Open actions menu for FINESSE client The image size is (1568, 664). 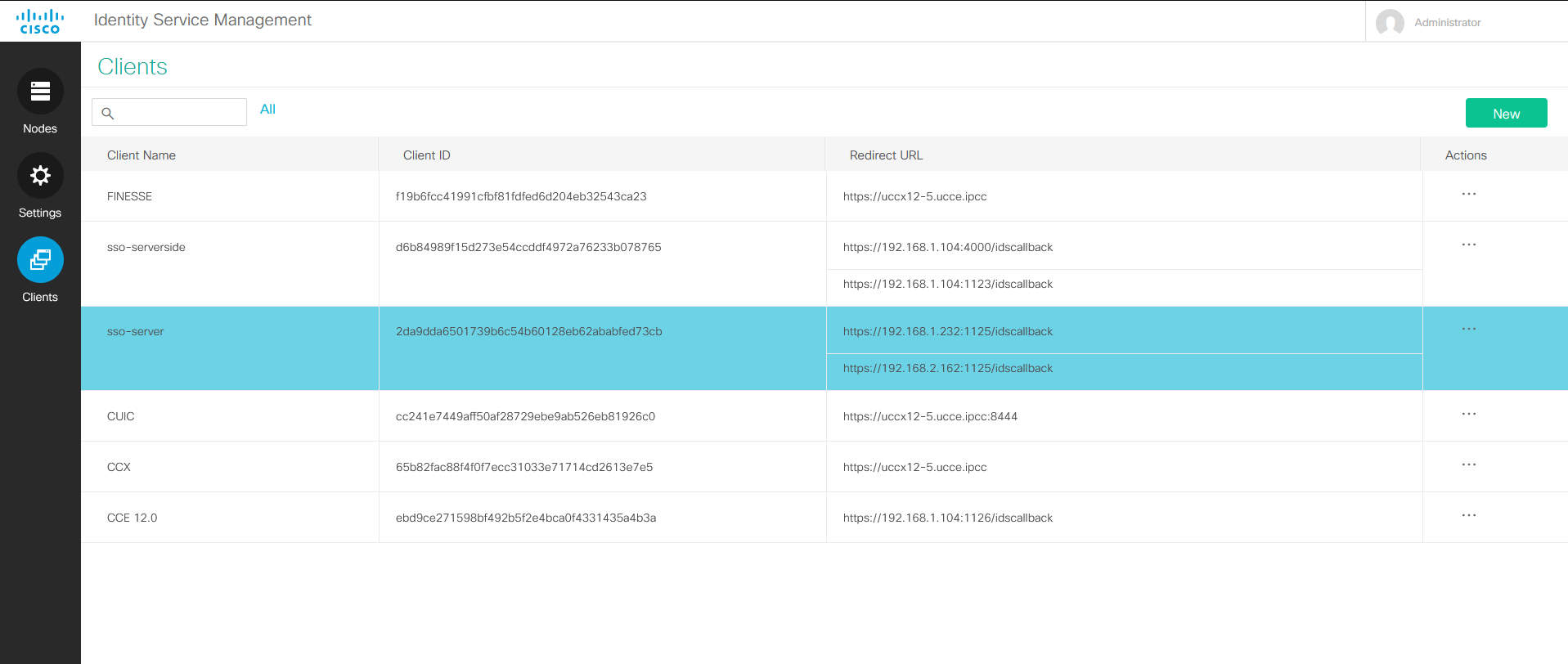[1468, 195]
